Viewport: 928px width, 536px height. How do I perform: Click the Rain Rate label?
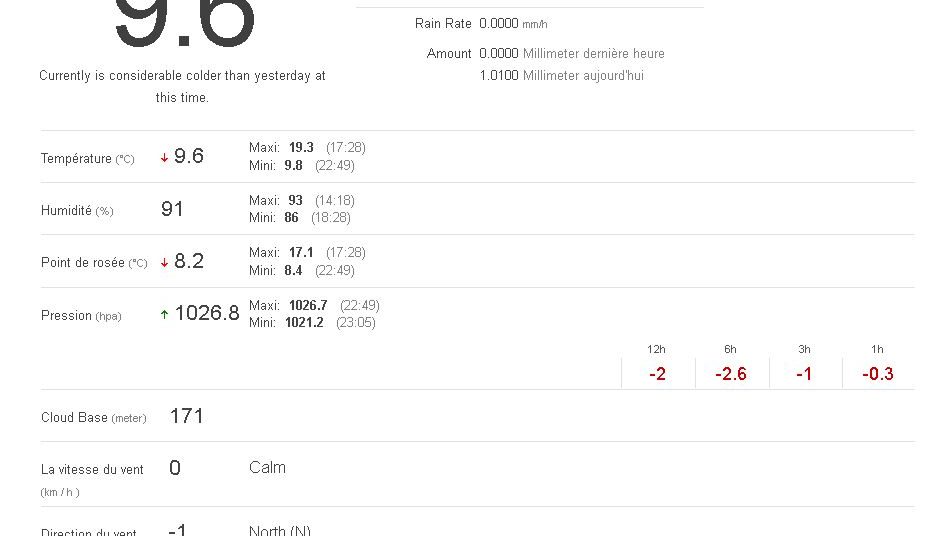point(443,23)
